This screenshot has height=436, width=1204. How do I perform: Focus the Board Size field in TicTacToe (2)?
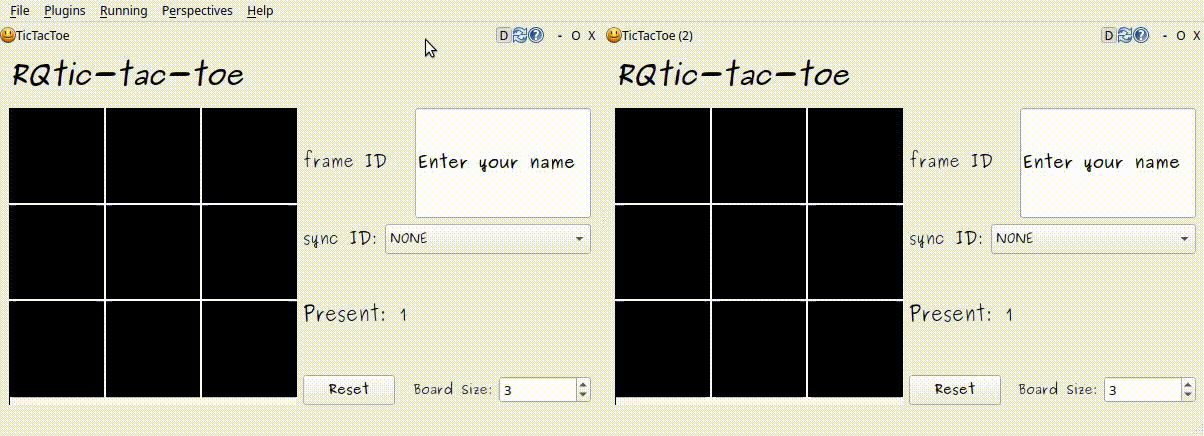click(x=1143, y=390)
